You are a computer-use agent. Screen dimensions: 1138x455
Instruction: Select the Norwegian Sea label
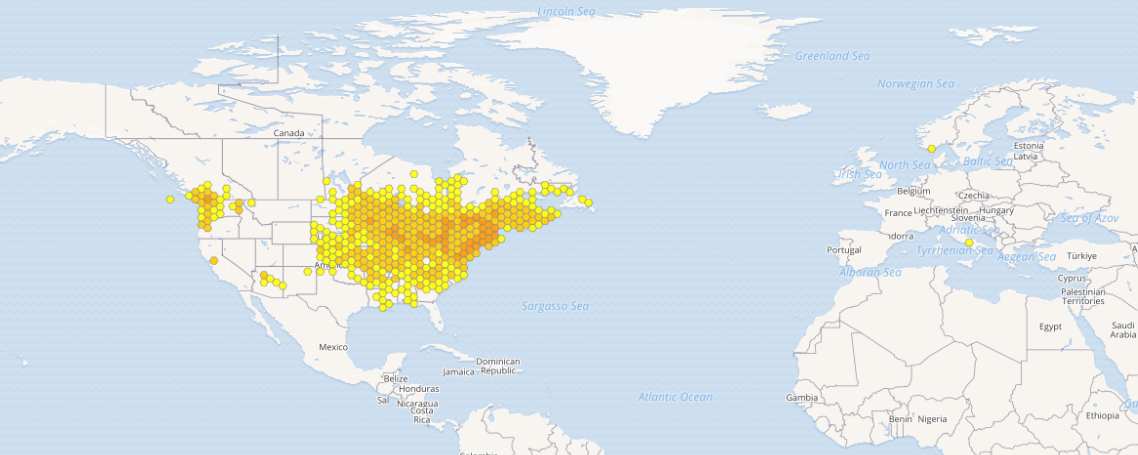pyautogui.click(x=915, y=84)
